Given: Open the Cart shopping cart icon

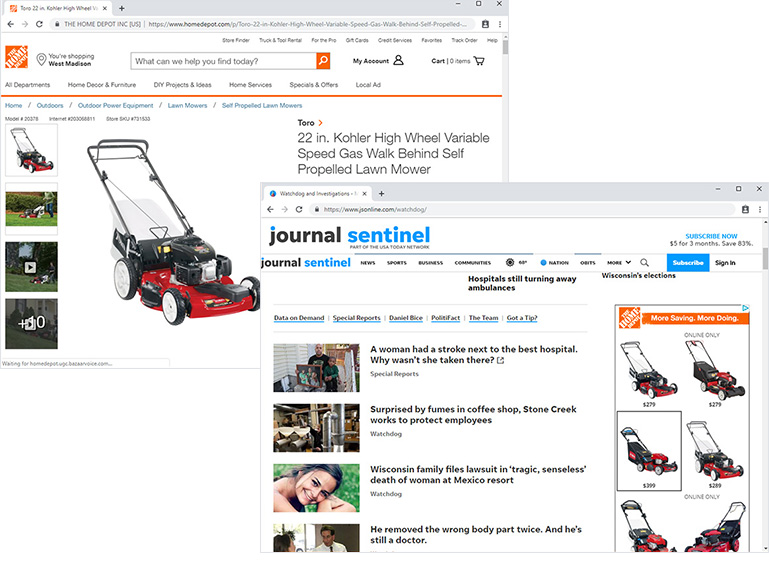Looking at the screenshot, I should 479,61.
